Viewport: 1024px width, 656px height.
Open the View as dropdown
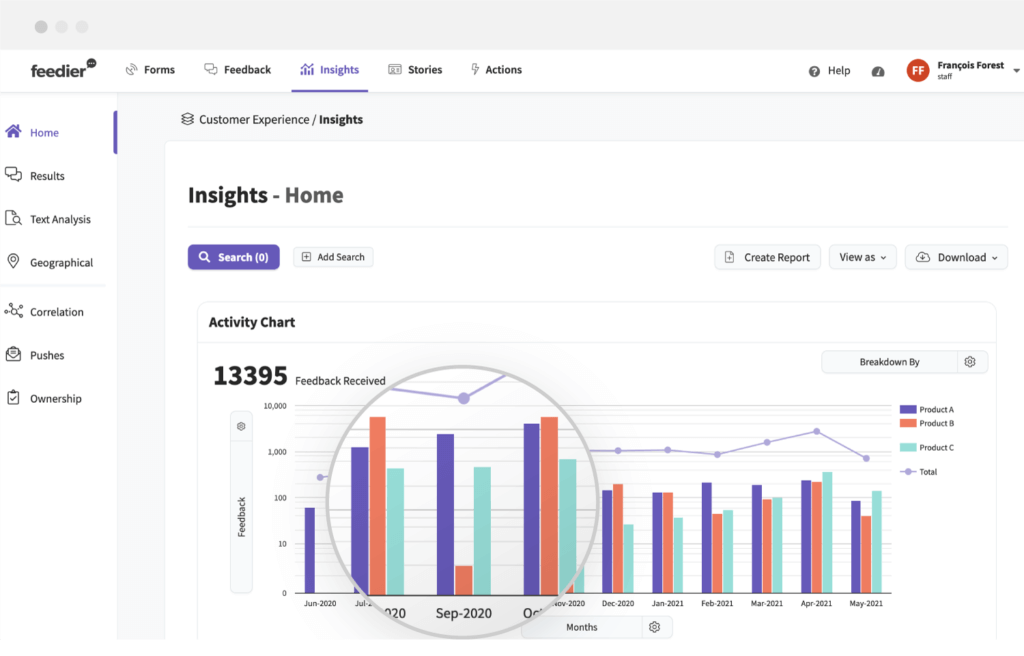(x=862, y=257)
